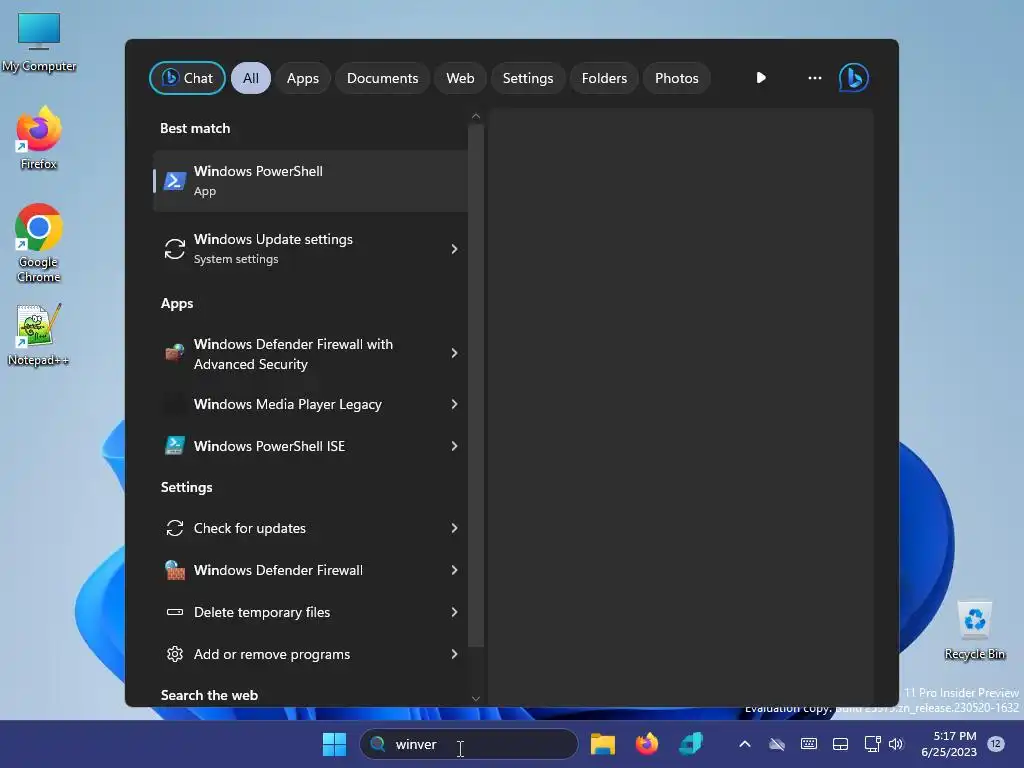The image size is (1024, 768).
Task: Click results scrollbar down arrow
Action: click(x=476, y=698)
